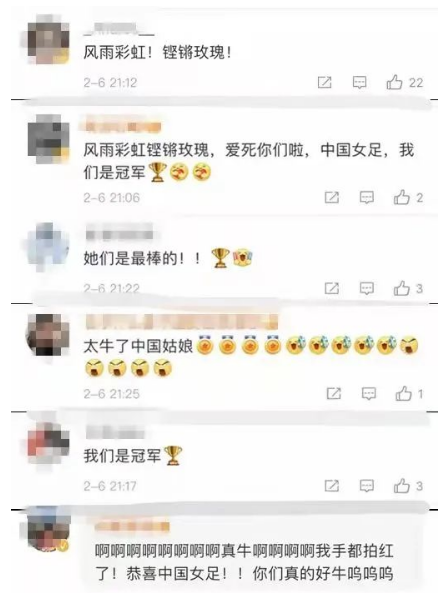This screenshot has width=444, height=600.
Task: Tap the comment text 风雨彩虹！铿锵玫瑰！
Action: pos(158,52)
